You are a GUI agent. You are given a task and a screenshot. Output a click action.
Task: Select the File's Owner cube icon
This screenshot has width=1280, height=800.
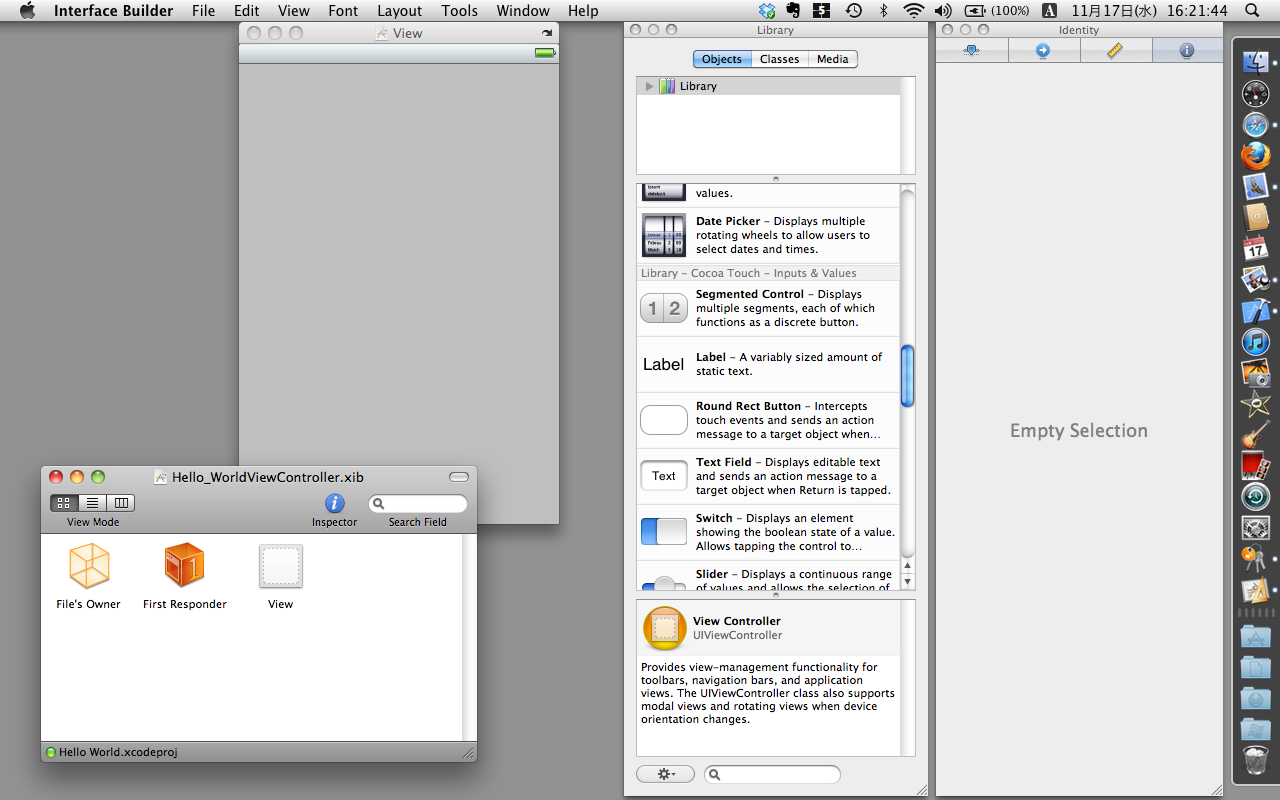[88, 566]
